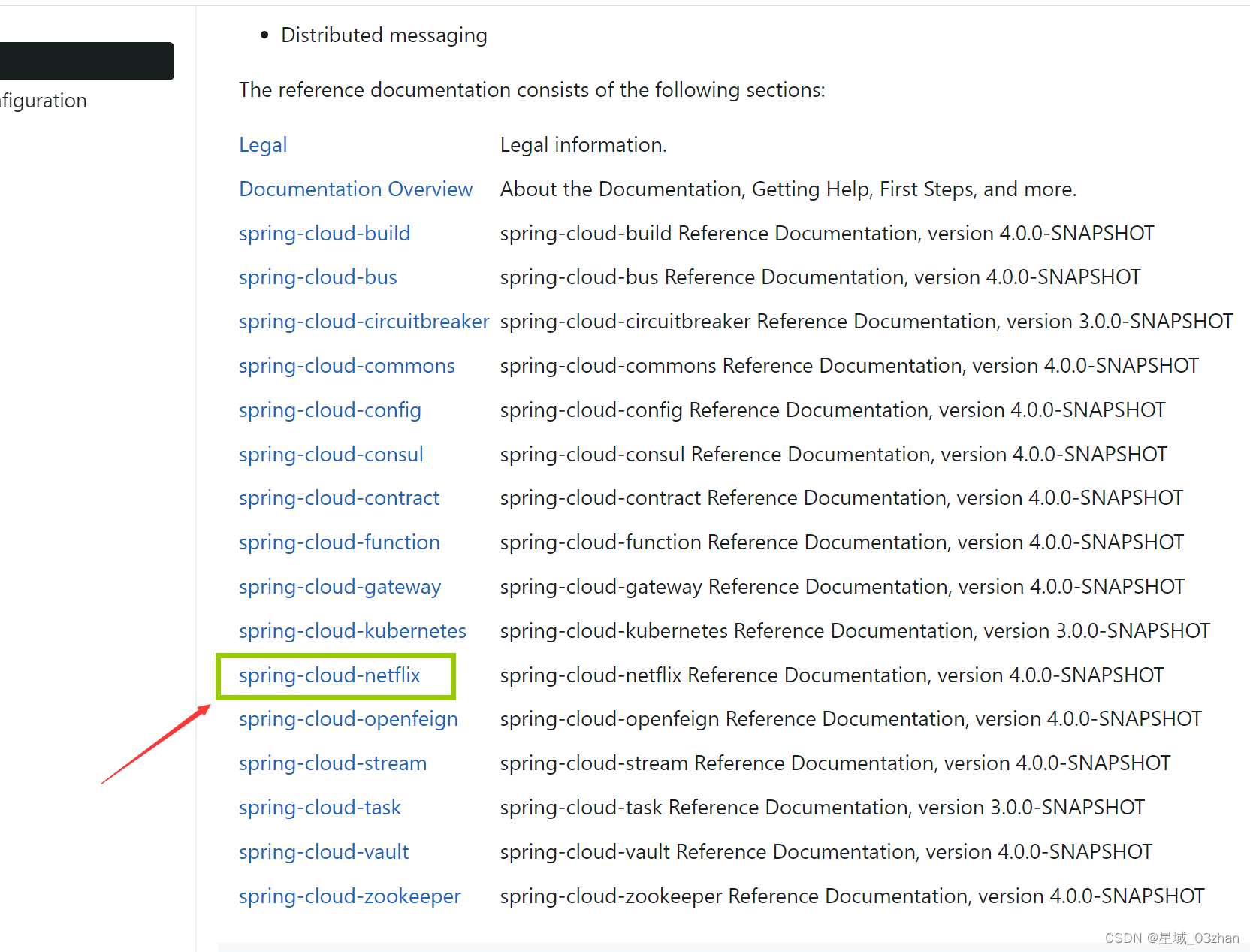Click the spring-cloud-vault Reference Documentation description

[x=826, y=852]
